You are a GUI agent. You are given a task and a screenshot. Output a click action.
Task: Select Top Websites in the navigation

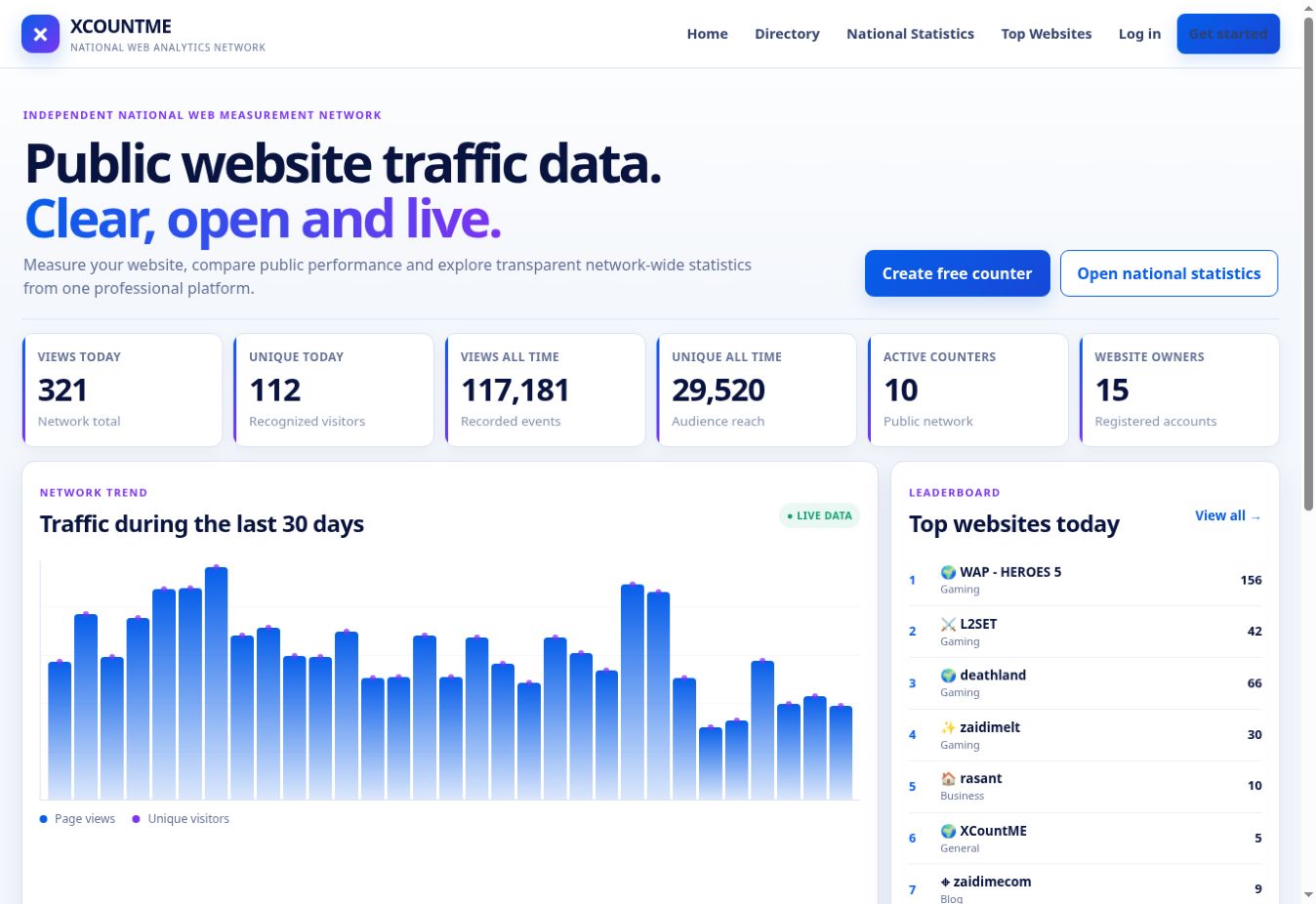pyautogui.click(x=1047, y=34)
